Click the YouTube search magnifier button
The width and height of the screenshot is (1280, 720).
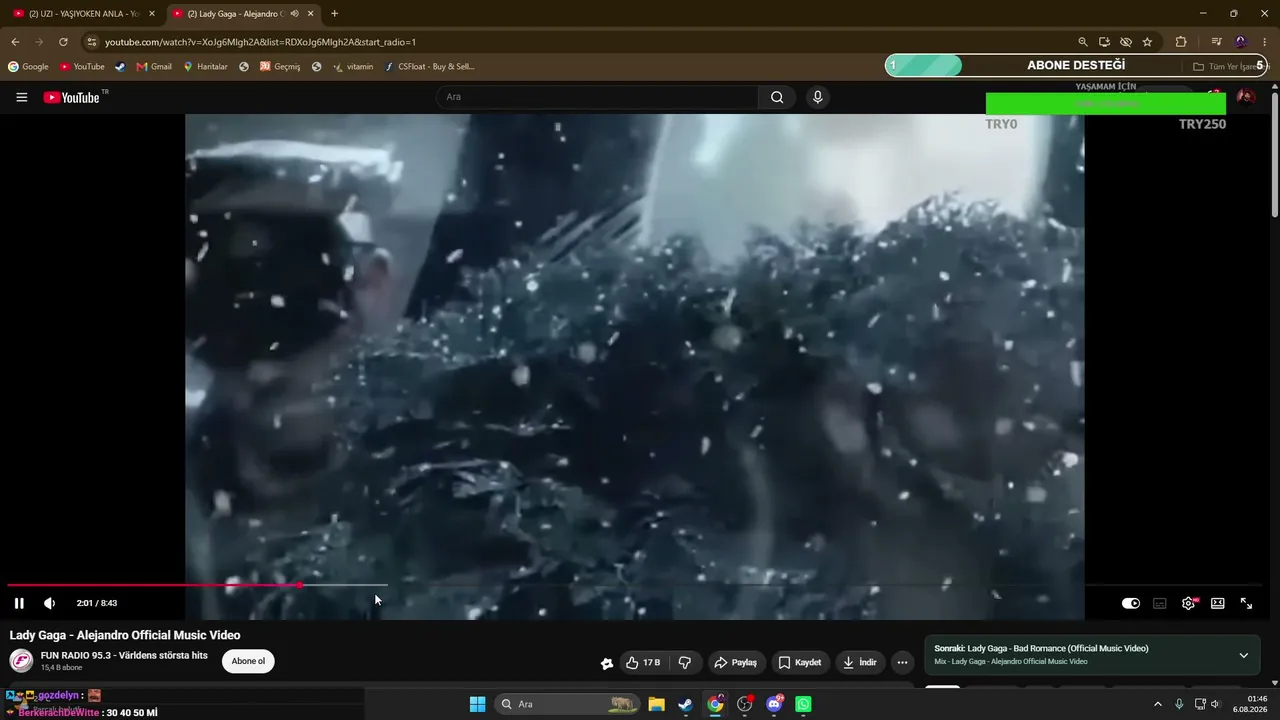(777, 97)
